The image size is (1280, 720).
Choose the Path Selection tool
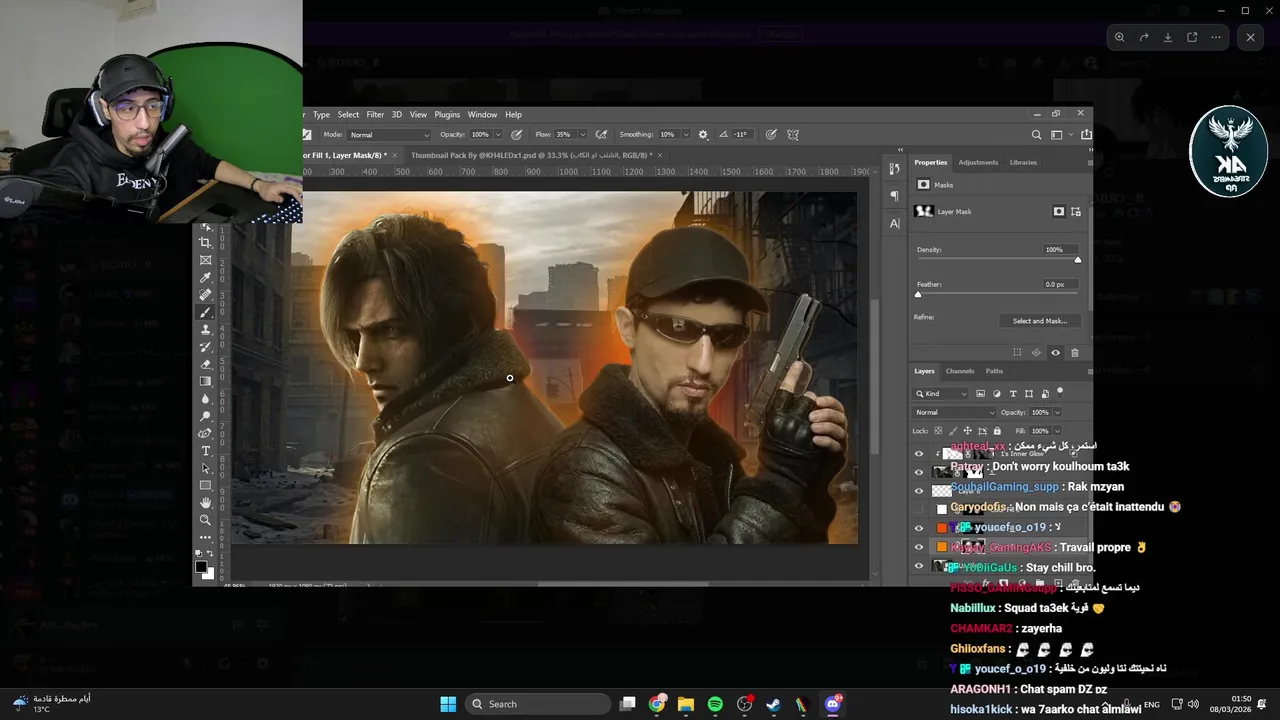pos(206,468)
